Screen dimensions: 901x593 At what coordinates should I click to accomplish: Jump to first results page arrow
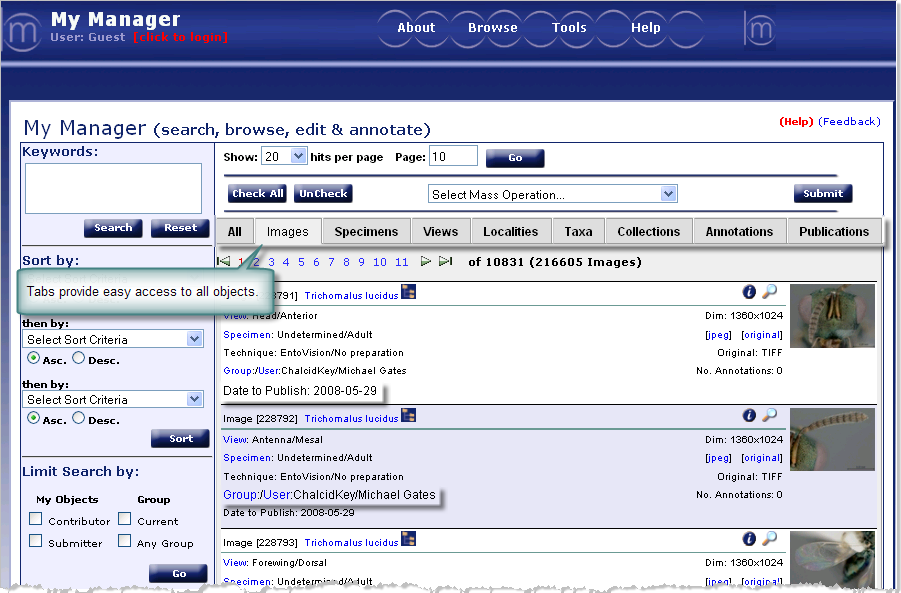pyautogui.click(x=224, y=262)
